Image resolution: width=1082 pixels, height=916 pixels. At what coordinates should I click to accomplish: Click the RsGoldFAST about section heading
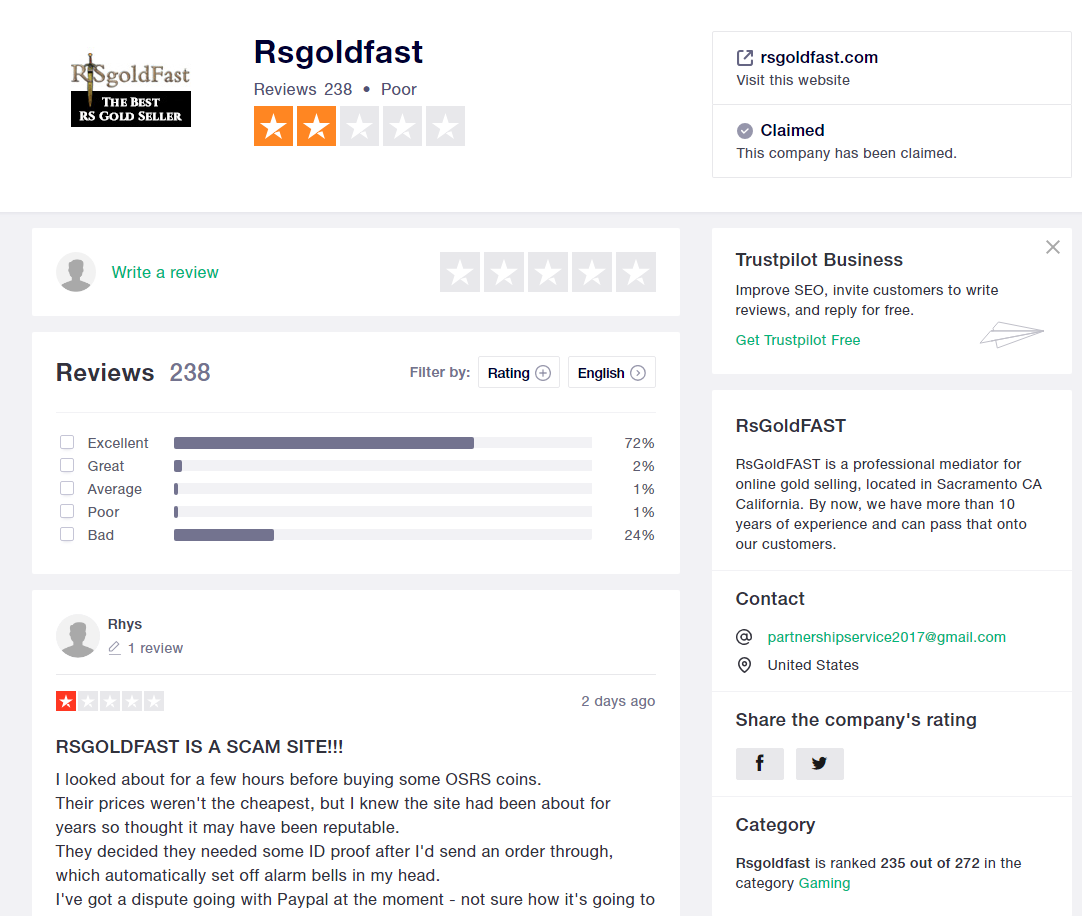click(x=791, y=425)
